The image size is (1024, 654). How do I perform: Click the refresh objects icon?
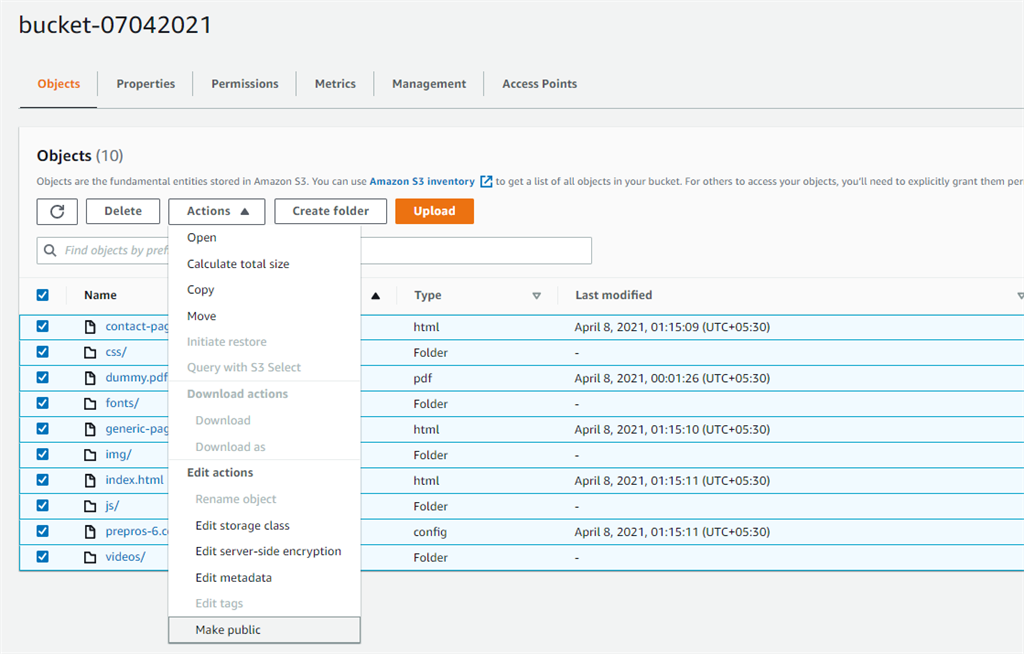point(57,211)
